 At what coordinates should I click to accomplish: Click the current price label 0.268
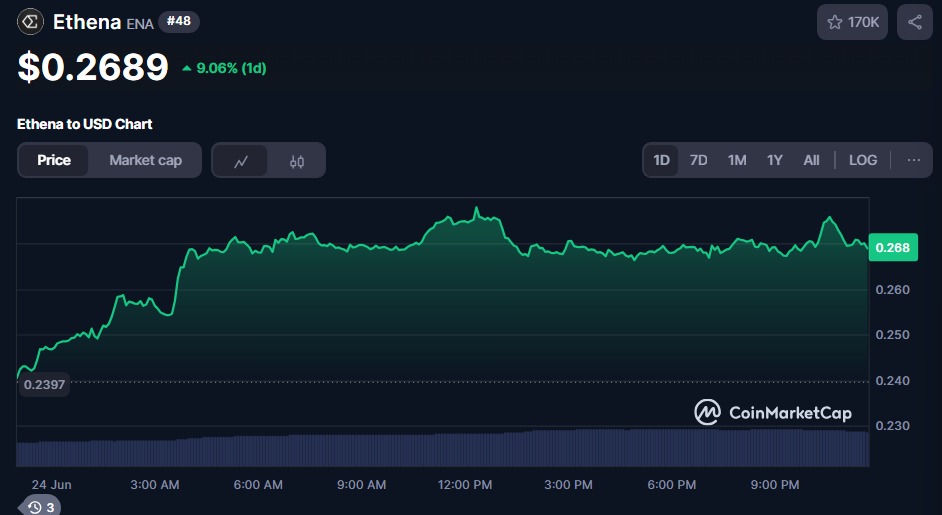click(x=893, y=247)
